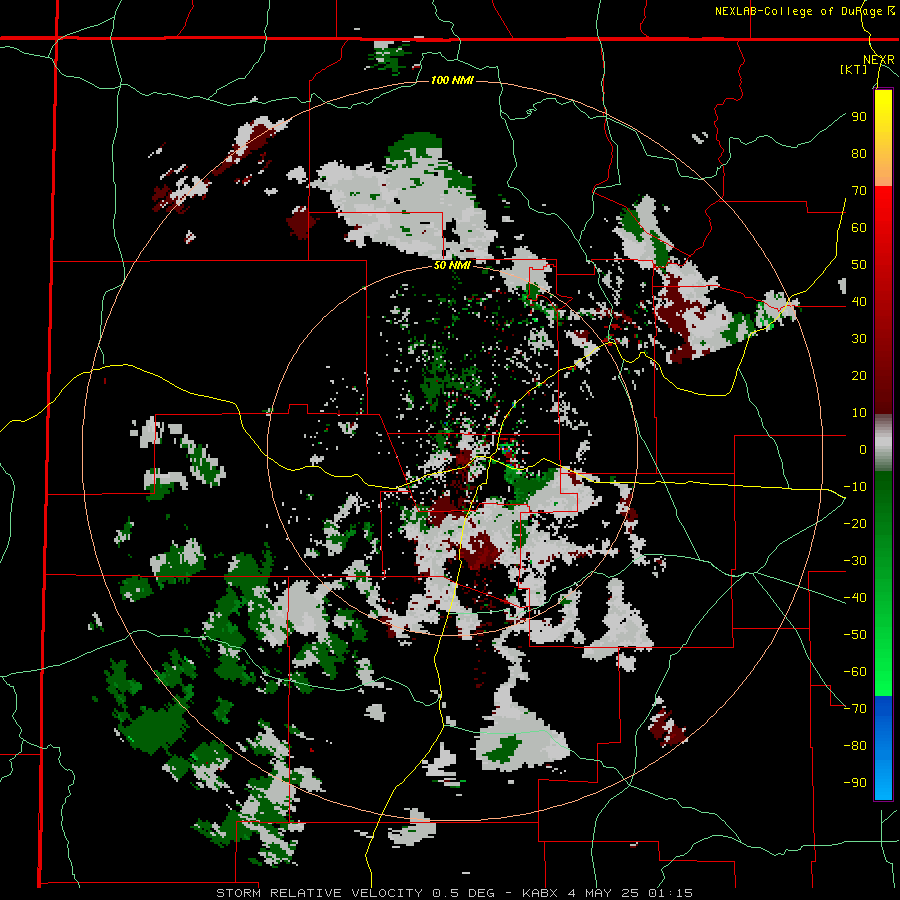
Task: Click the NEXR label above the scale
Action: pyautogui.click(x=879, y=60)
